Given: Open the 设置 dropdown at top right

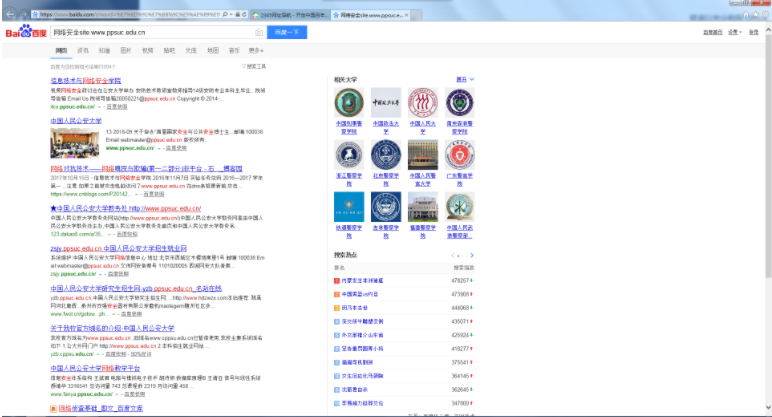Looking at the screenshot, I should [x=735, y=32].
